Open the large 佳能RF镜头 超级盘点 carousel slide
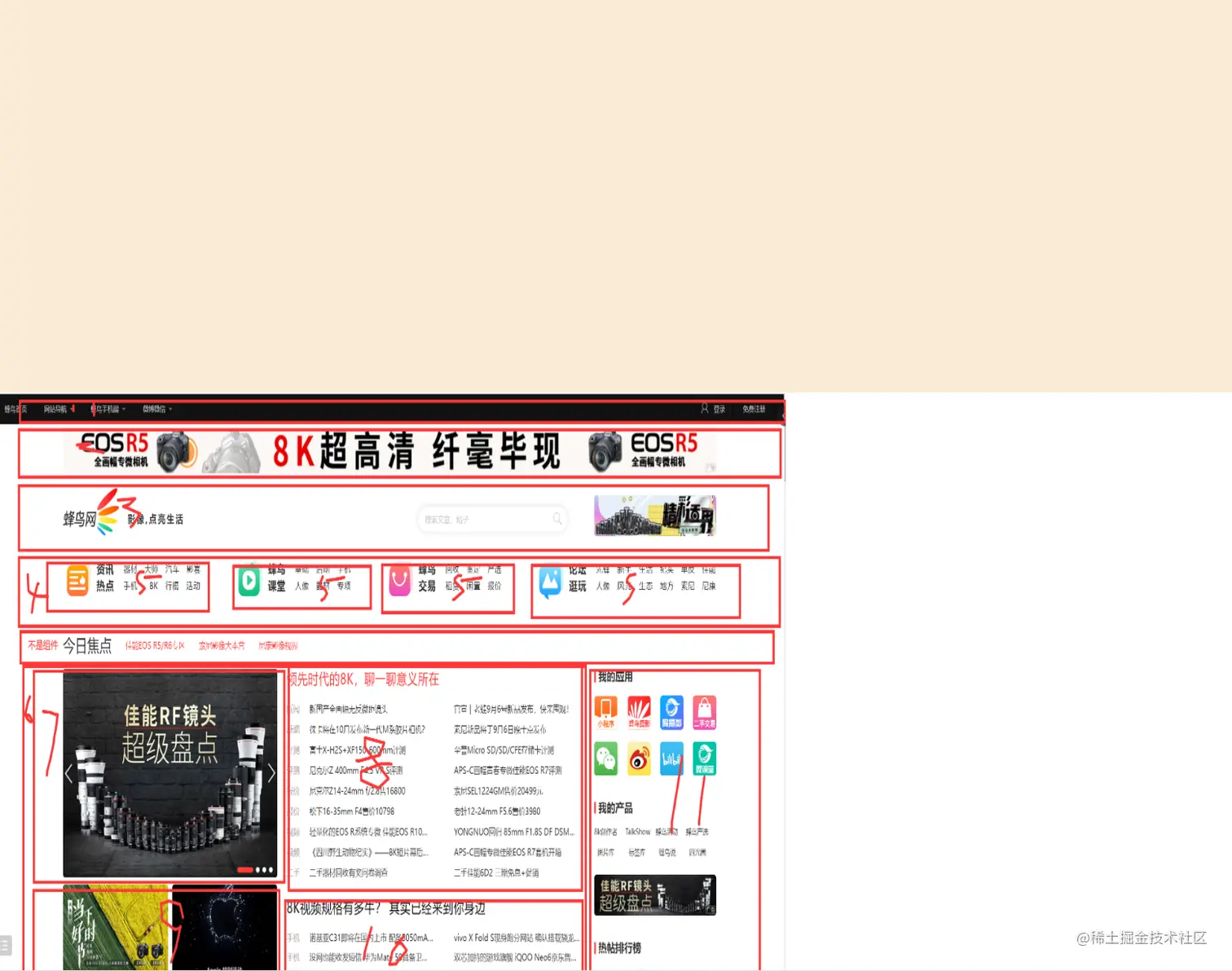The width and height of the screenshot is (1232, 971). [170, 775]
